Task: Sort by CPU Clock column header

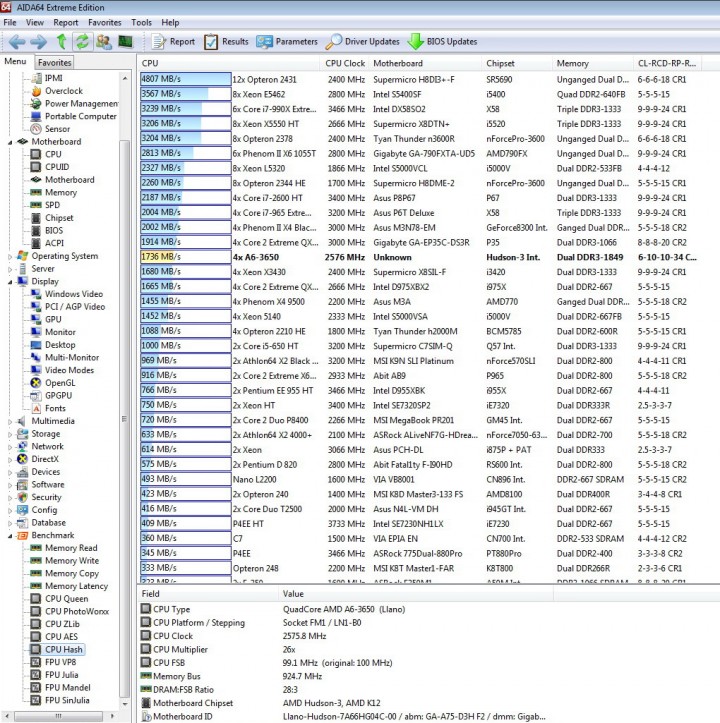Action: 345,63
